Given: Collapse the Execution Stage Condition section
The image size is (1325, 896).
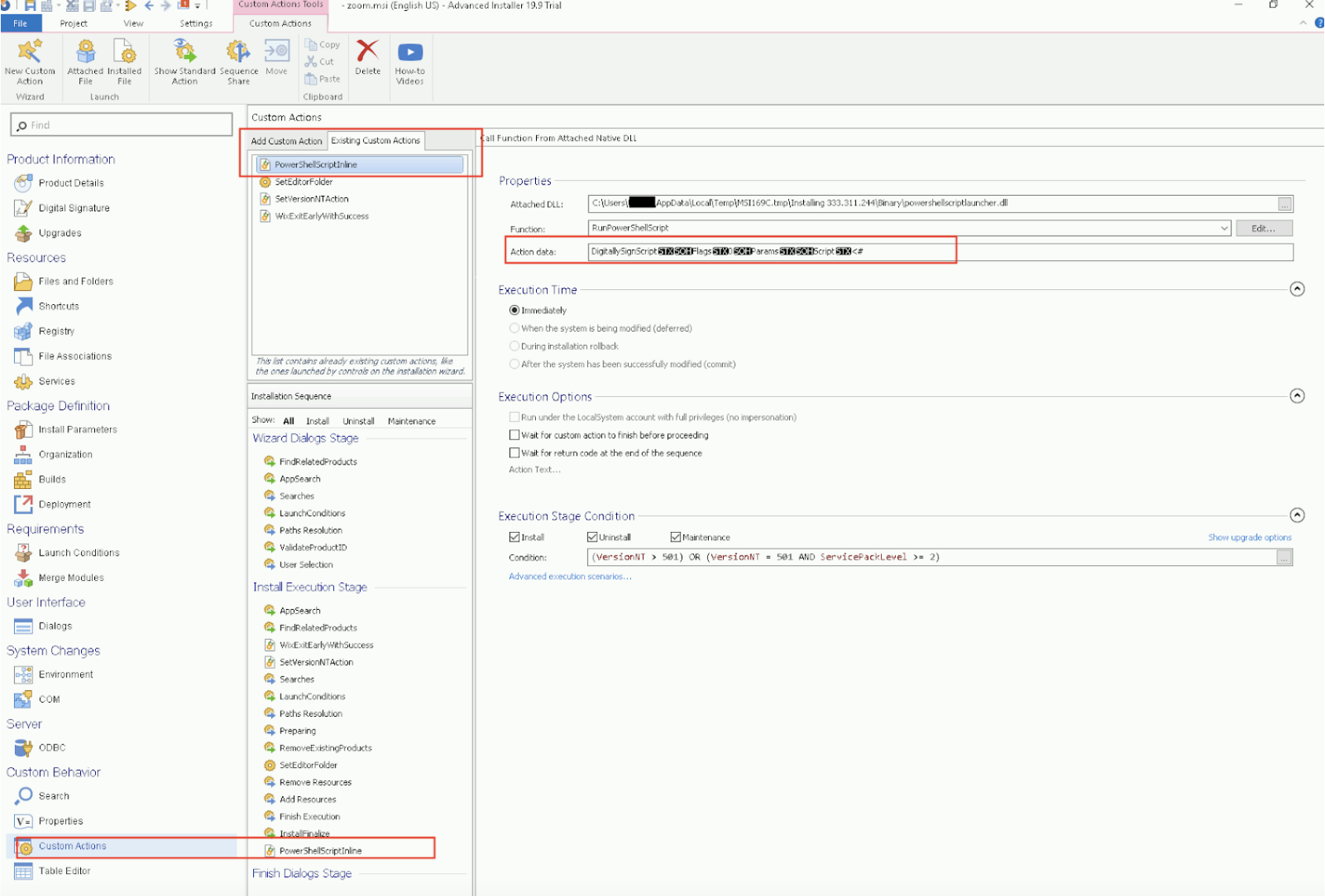Looking at the screenshot, I should (1297, 516).
